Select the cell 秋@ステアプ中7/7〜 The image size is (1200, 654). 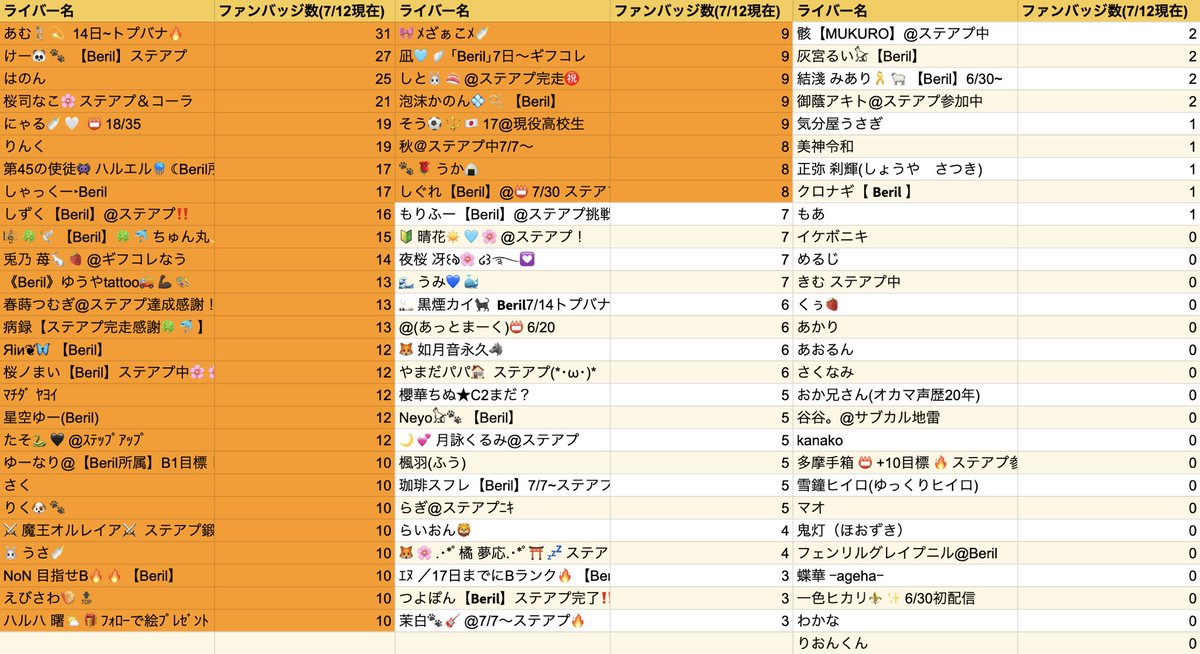click(504, 147)
